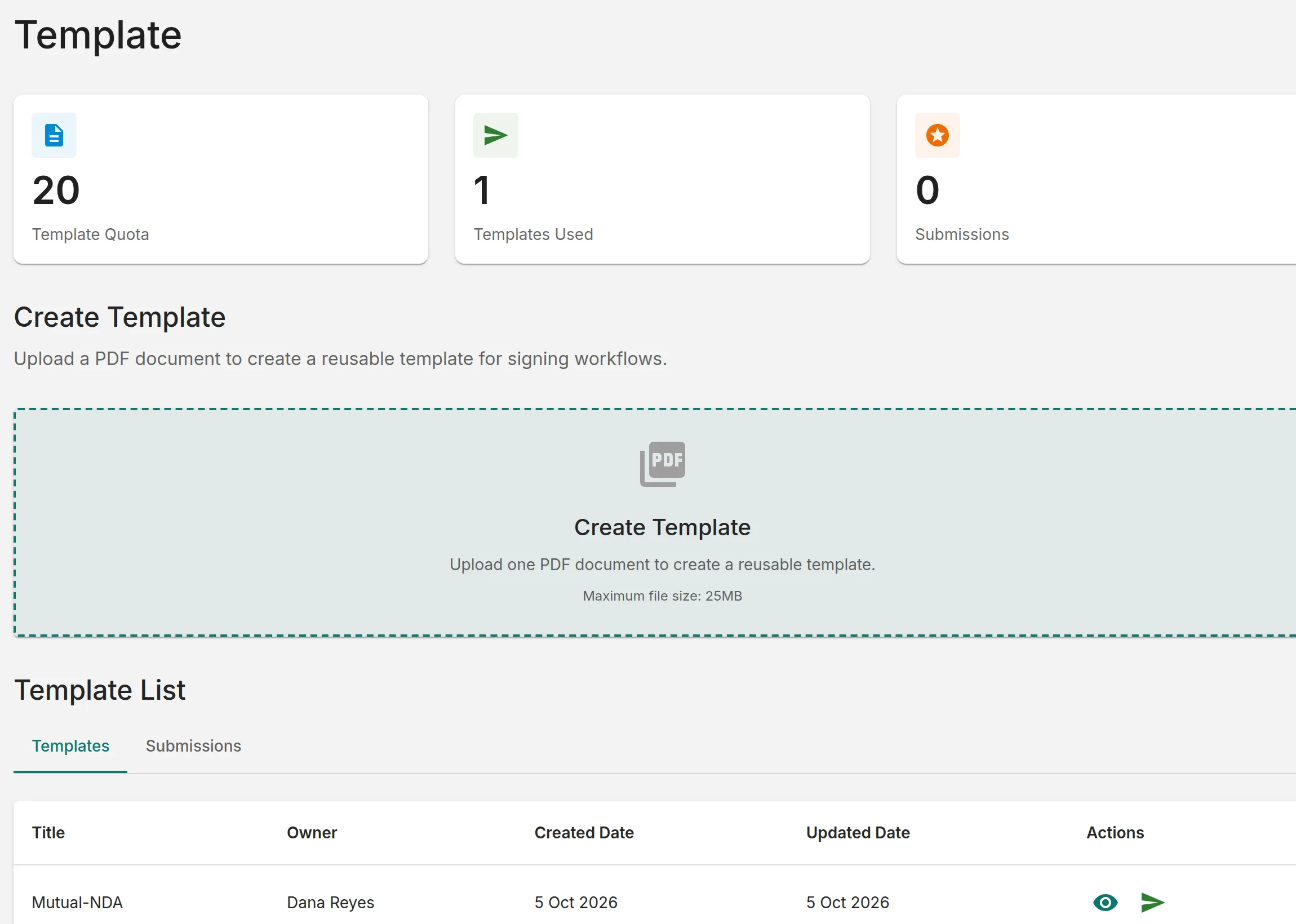Select the Mutual-NDA title cell

point(77,902)
